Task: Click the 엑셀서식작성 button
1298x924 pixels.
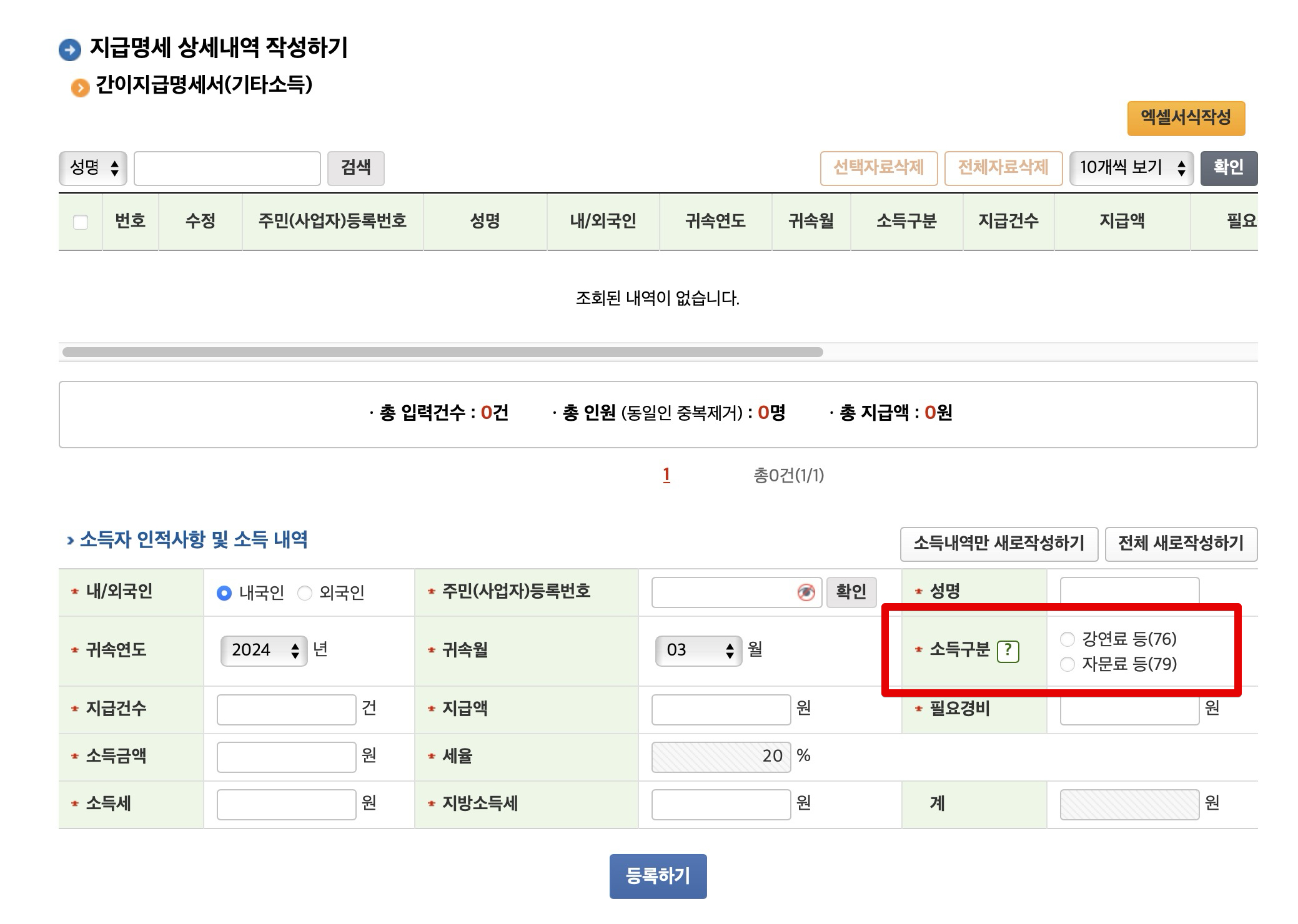Action: coord(1186,118)
